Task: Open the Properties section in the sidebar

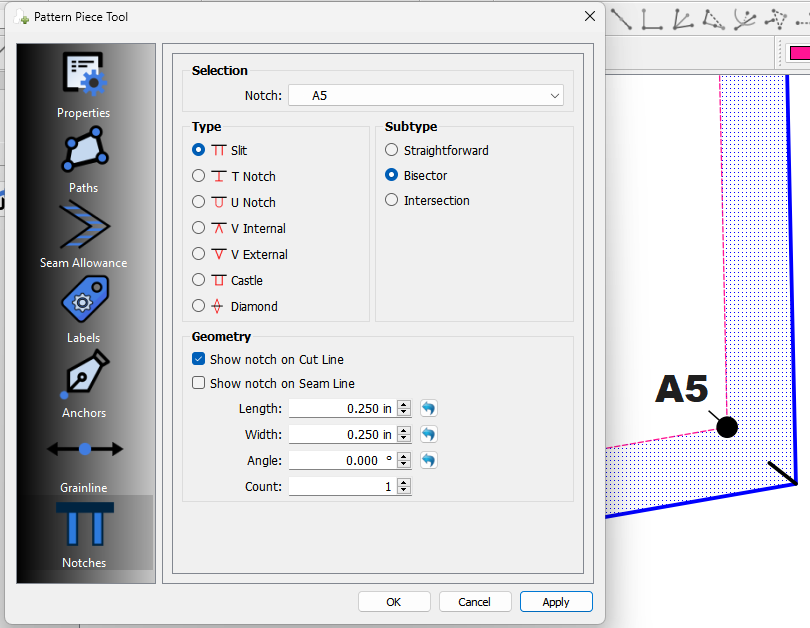Action: pos(84,85)
